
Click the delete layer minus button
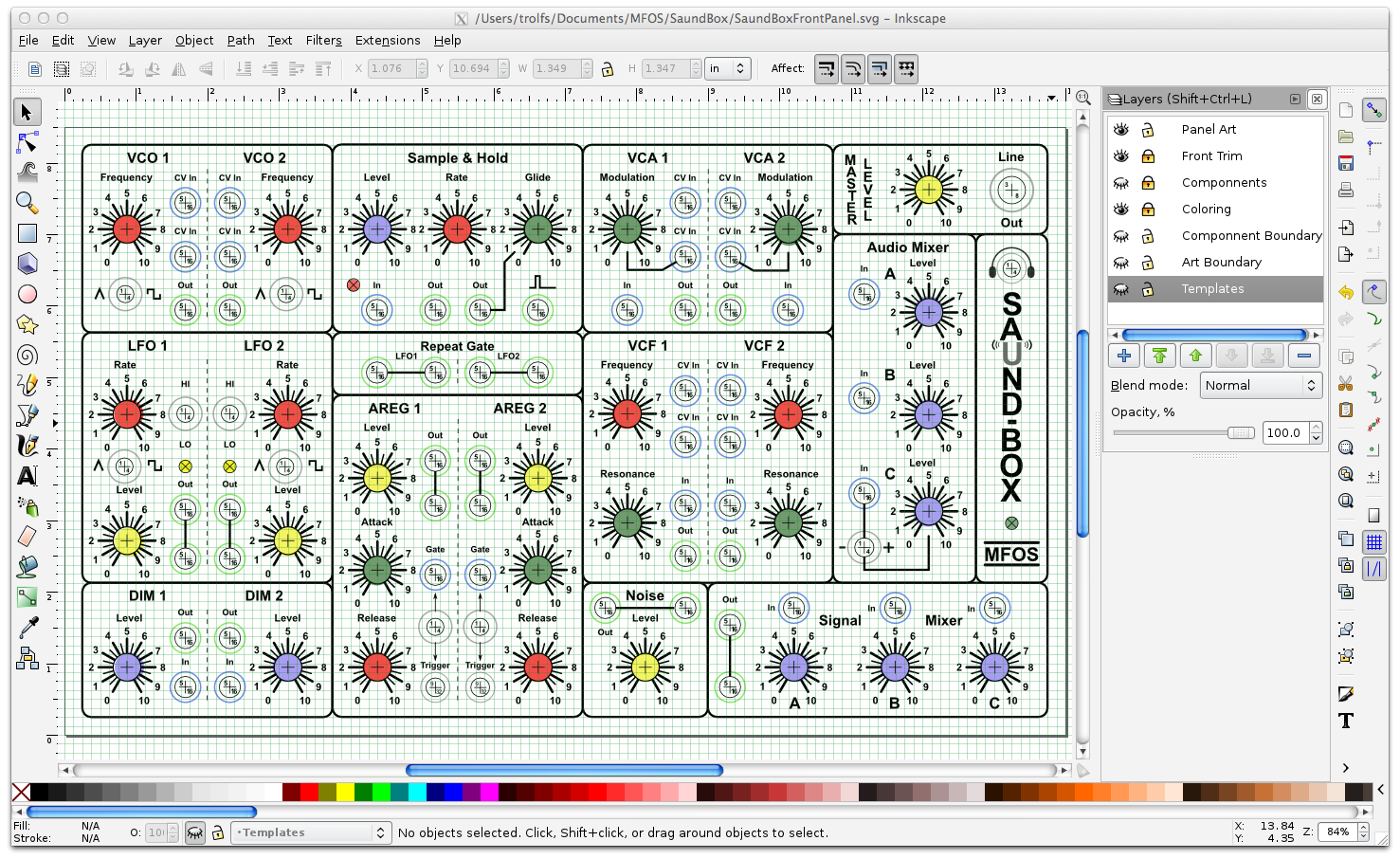pyautogui.click(x=1304, y=356)
